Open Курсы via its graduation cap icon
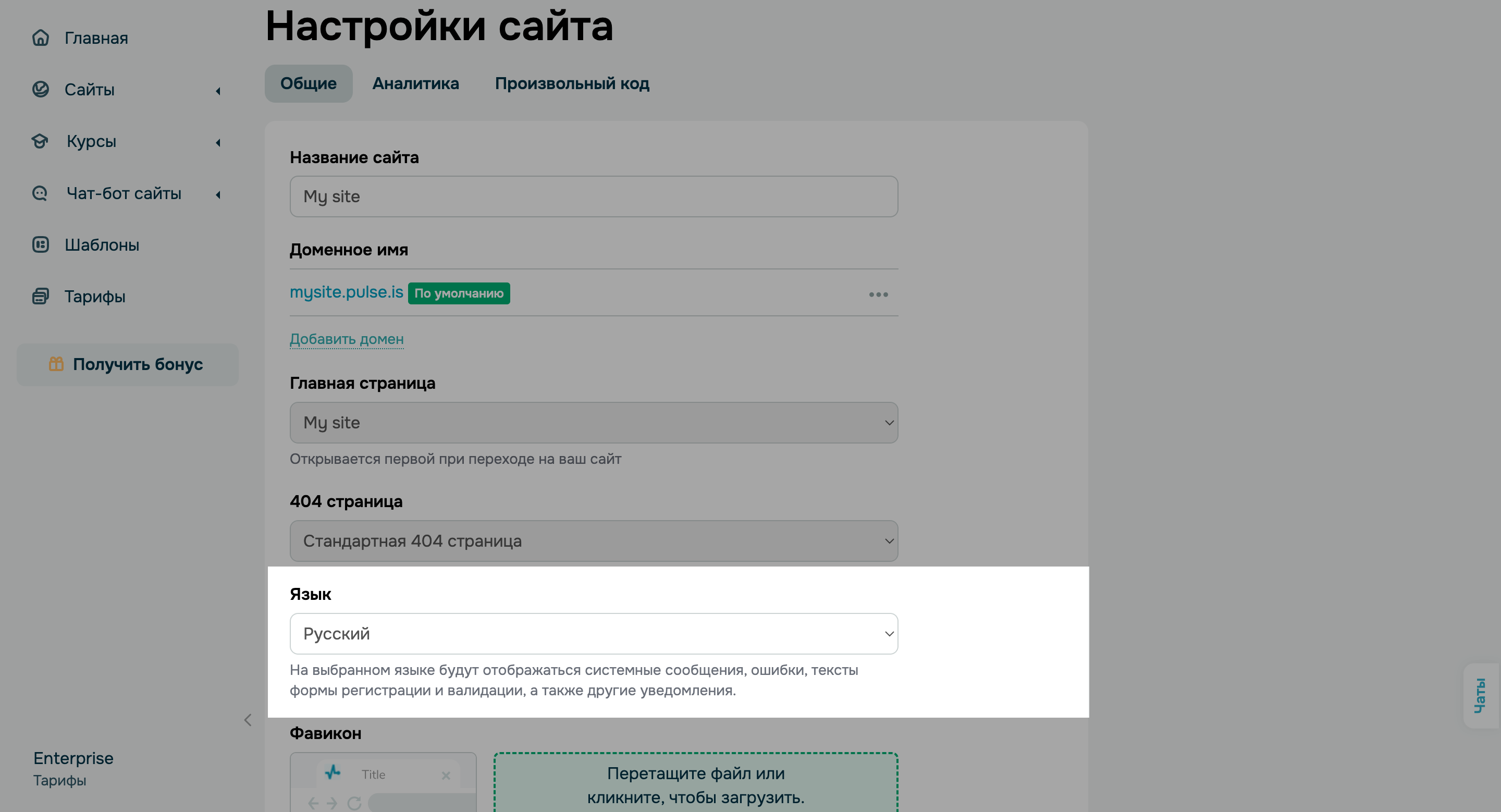The image size is (1501, 812). tap(40, 141)
